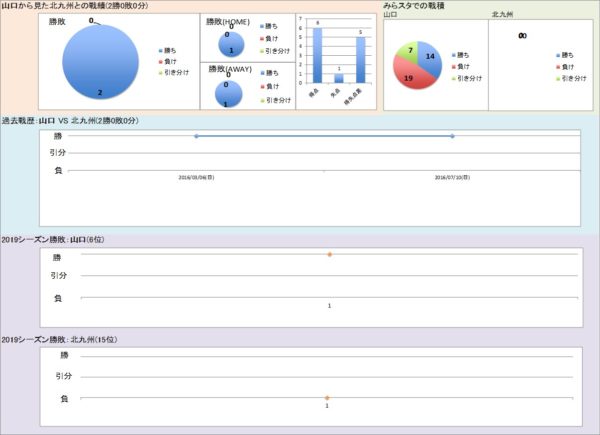Click heading 過去戦歴:山口 VS 北九州

coord(70,121)
